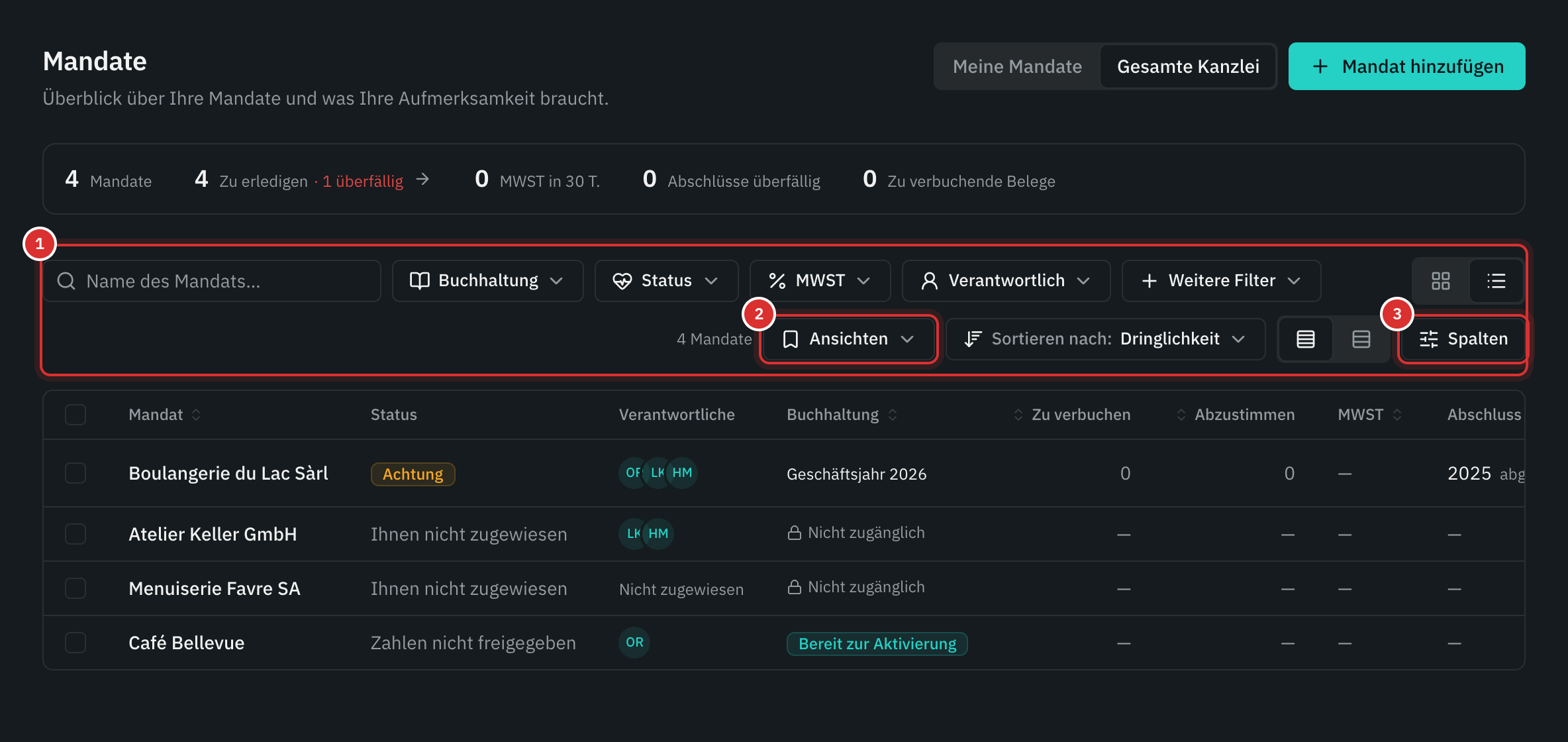Screen dimensions: 1568x742
Task: Open the Status filter dropdown
Action: coord(666,281)
